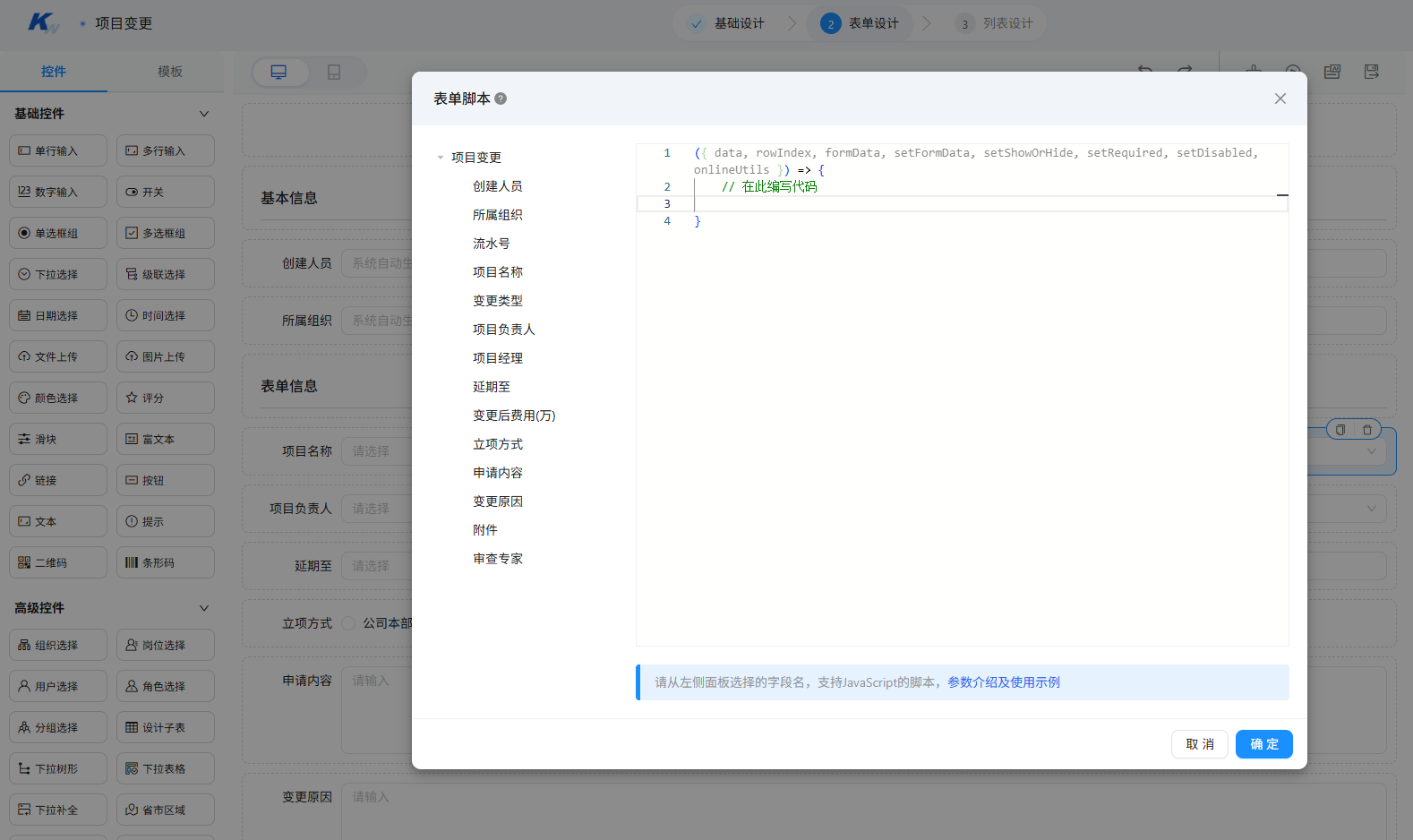The width and height of the screenshot is (1413, 840).
Task: Go to step 基础设计 in the header
Action: click(x=727, y=23)
